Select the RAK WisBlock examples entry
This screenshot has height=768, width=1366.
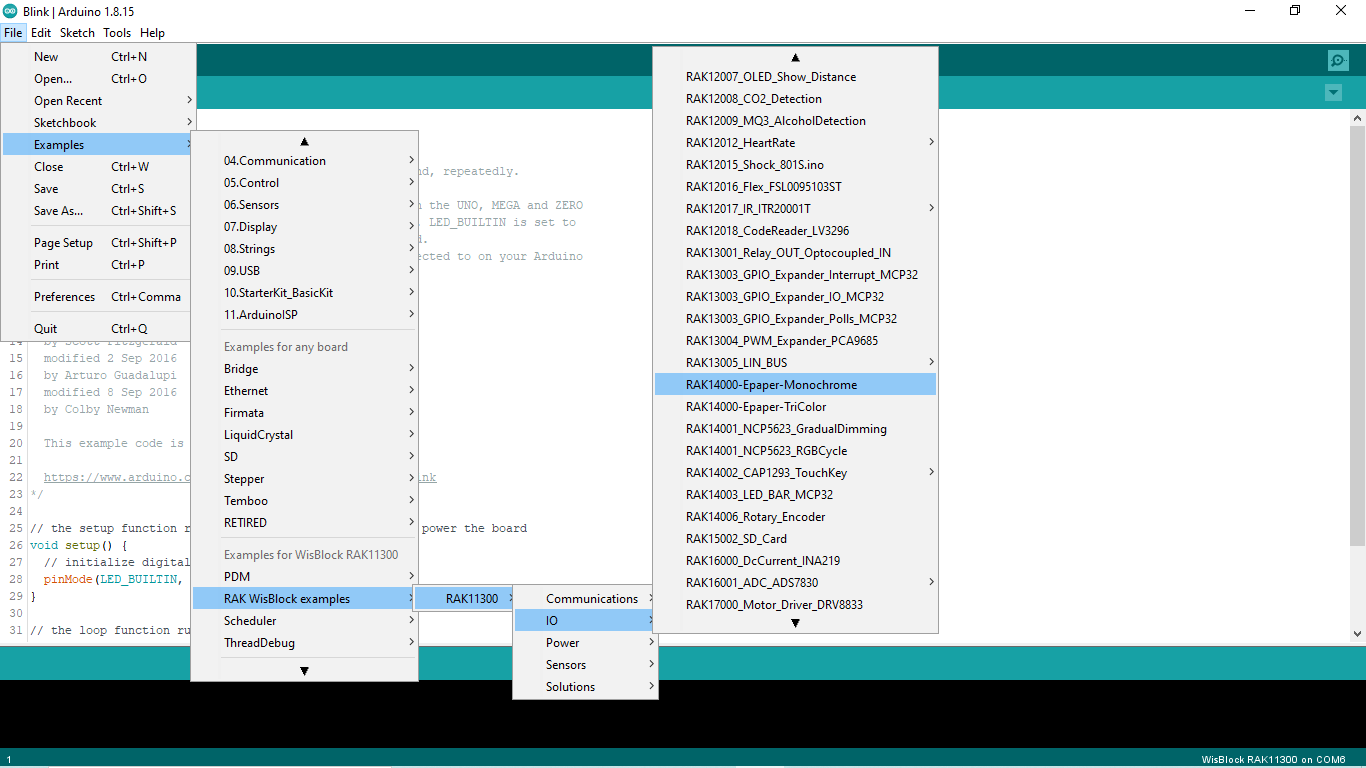304,599
